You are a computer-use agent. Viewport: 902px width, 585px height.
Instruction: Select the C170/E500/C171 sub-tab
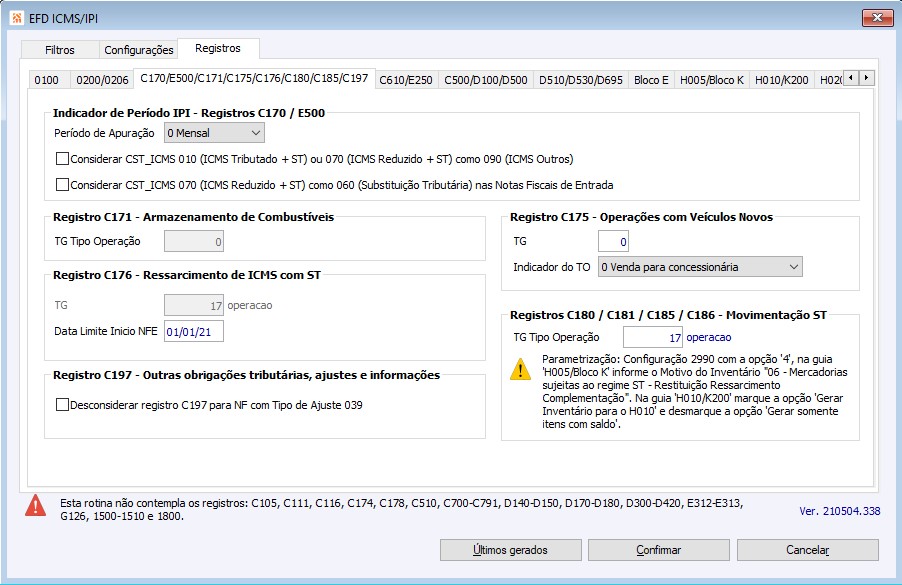tap(254, 78)
